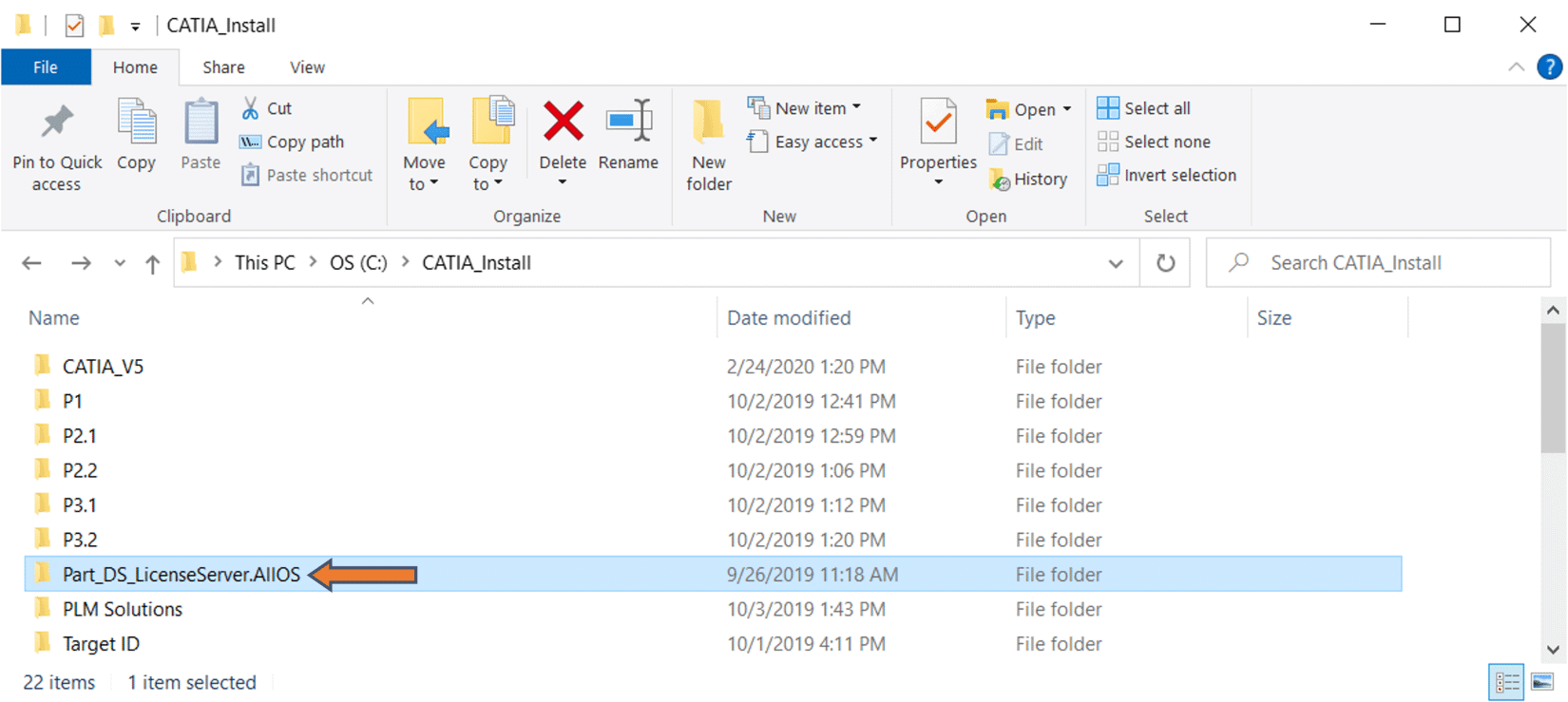Expand the Properties dropdown arrow
This screenshot has height=702, width=1568.
pos(938,182)
